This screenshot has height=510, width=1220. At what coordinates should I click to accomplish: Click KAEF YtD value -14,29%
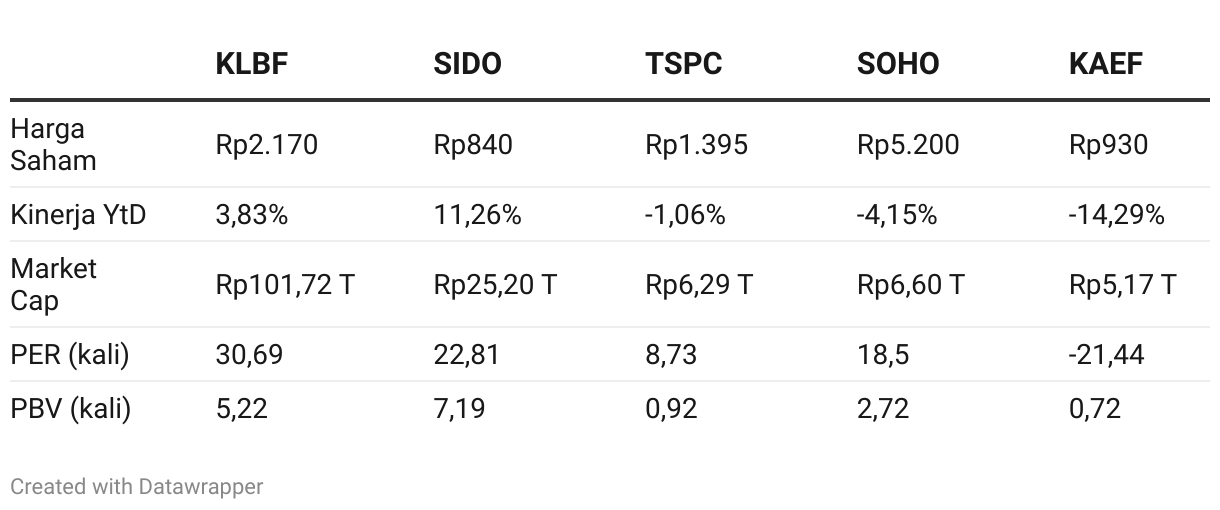point(1117,214)
